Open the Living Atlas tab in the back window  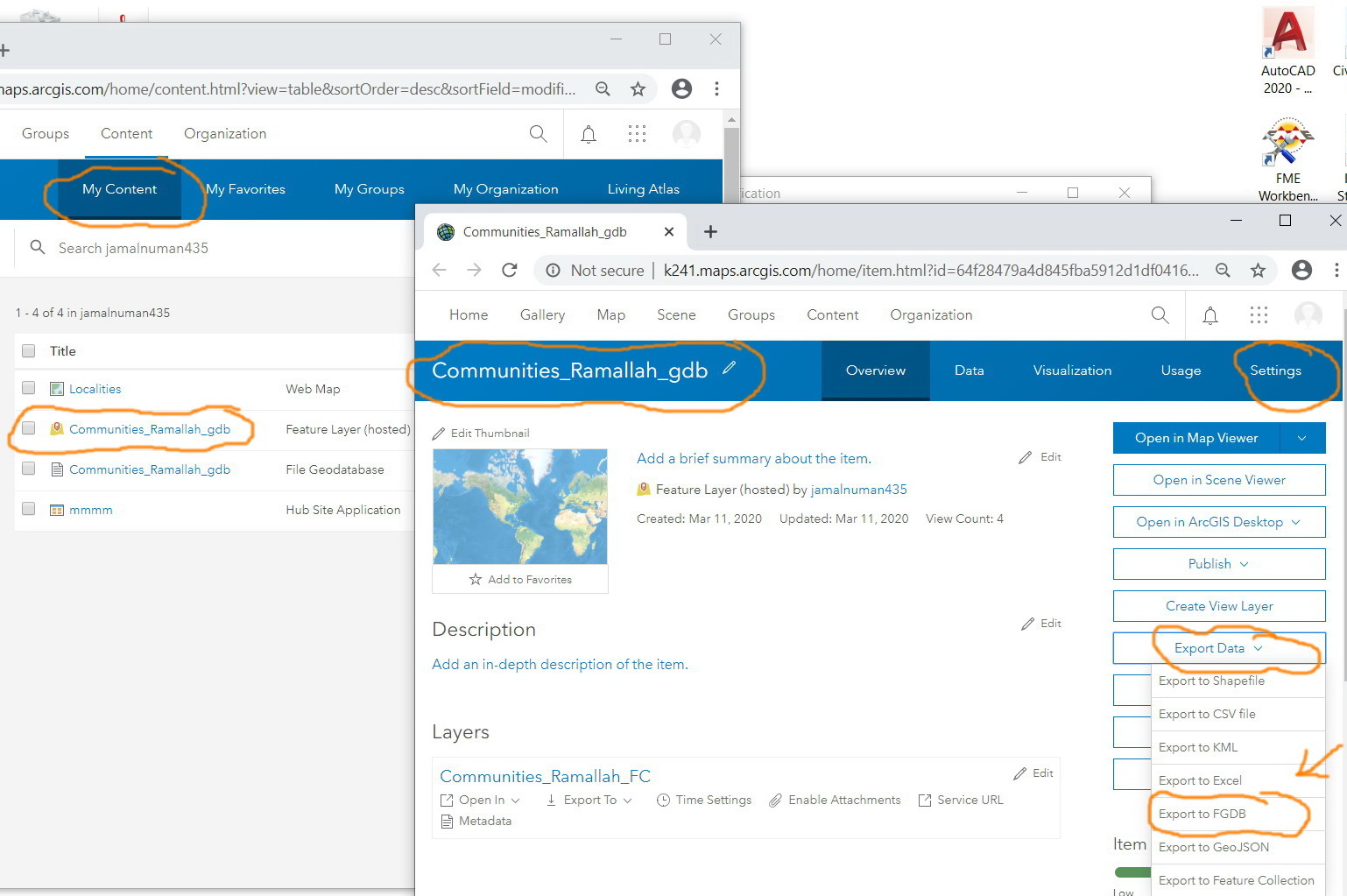click(x=644, y=189)
